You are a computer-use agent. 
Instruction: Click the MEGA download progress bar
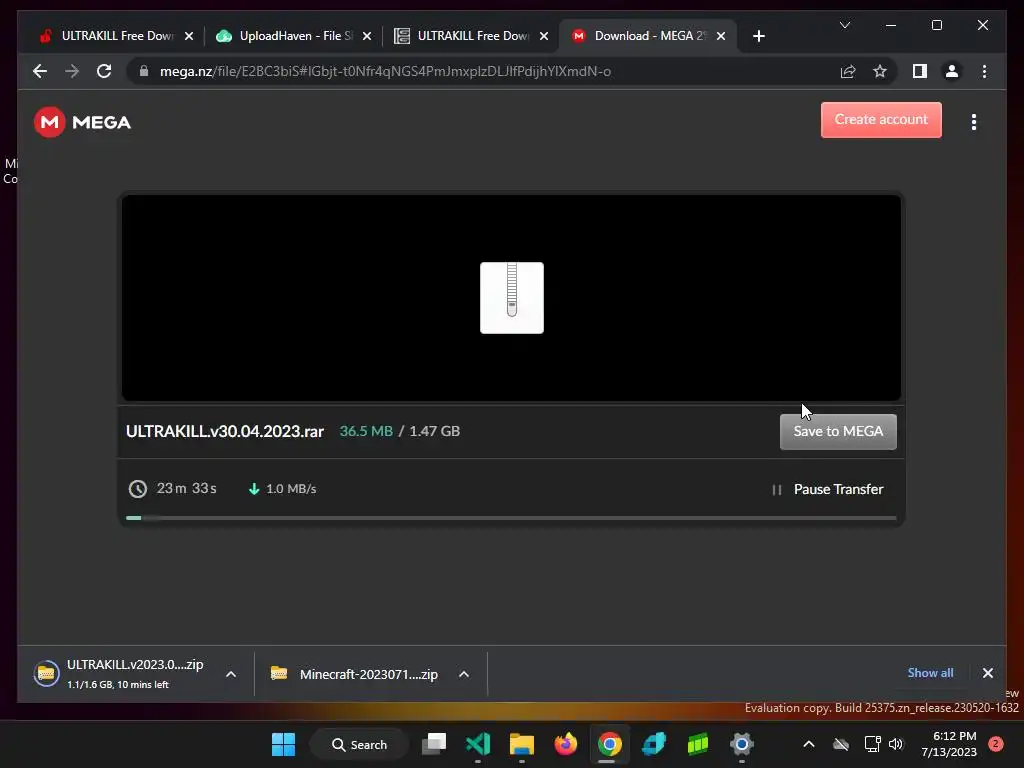tap(511, 518)
